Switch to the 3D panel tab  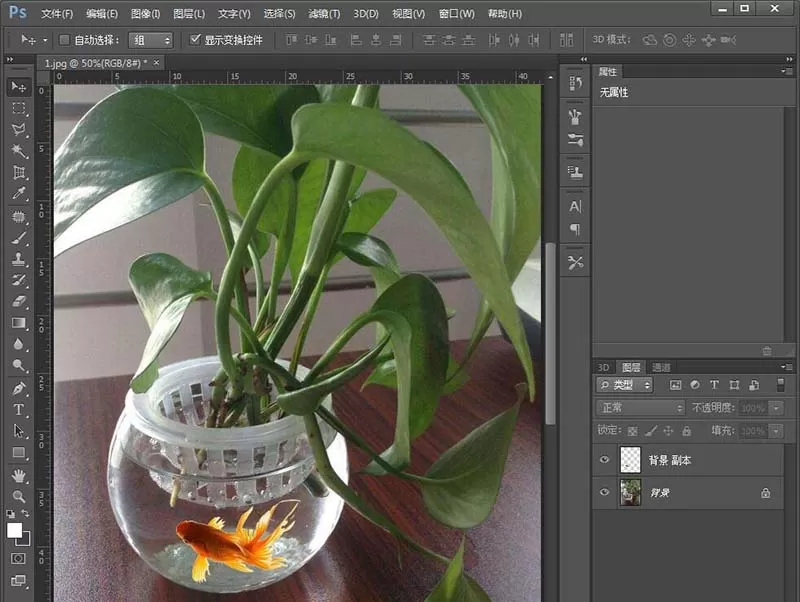pyautogui.click(x=603, y=367)
